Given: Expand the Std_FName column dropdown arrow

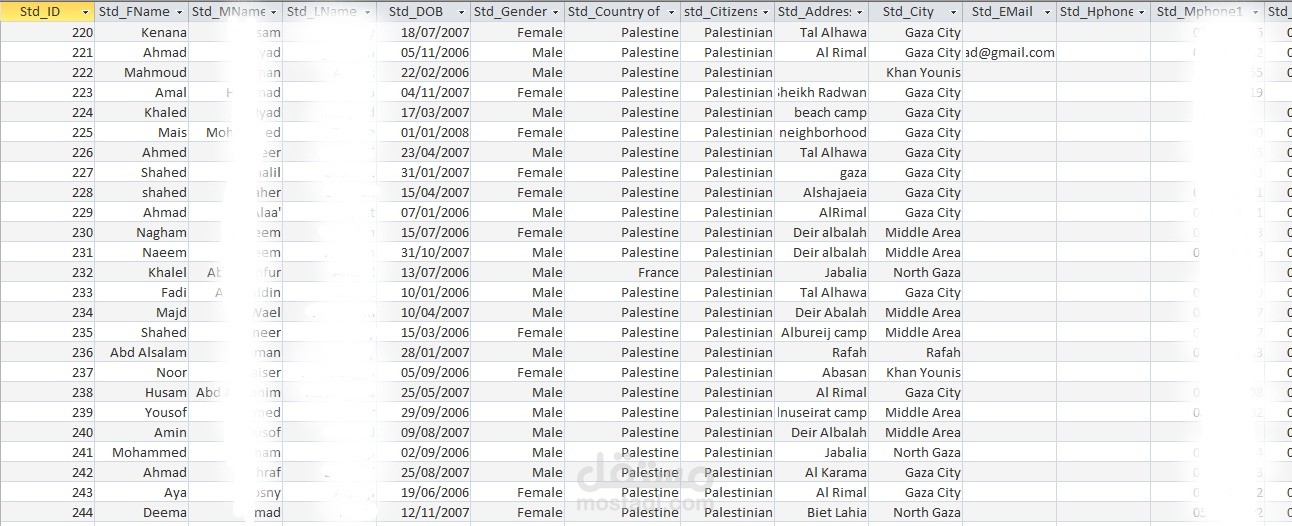Looking at the screenshot, I should [179, 12].
